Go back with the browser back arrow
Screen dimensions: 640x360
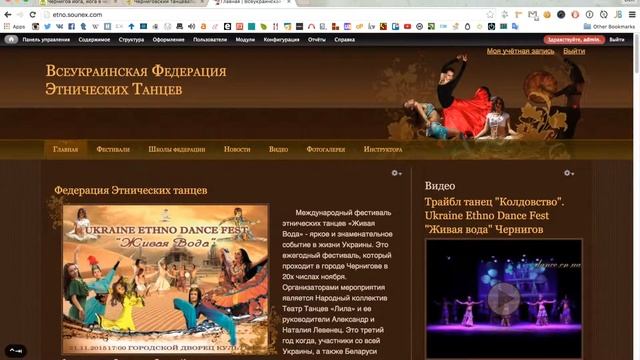click(x=8, y=15)
